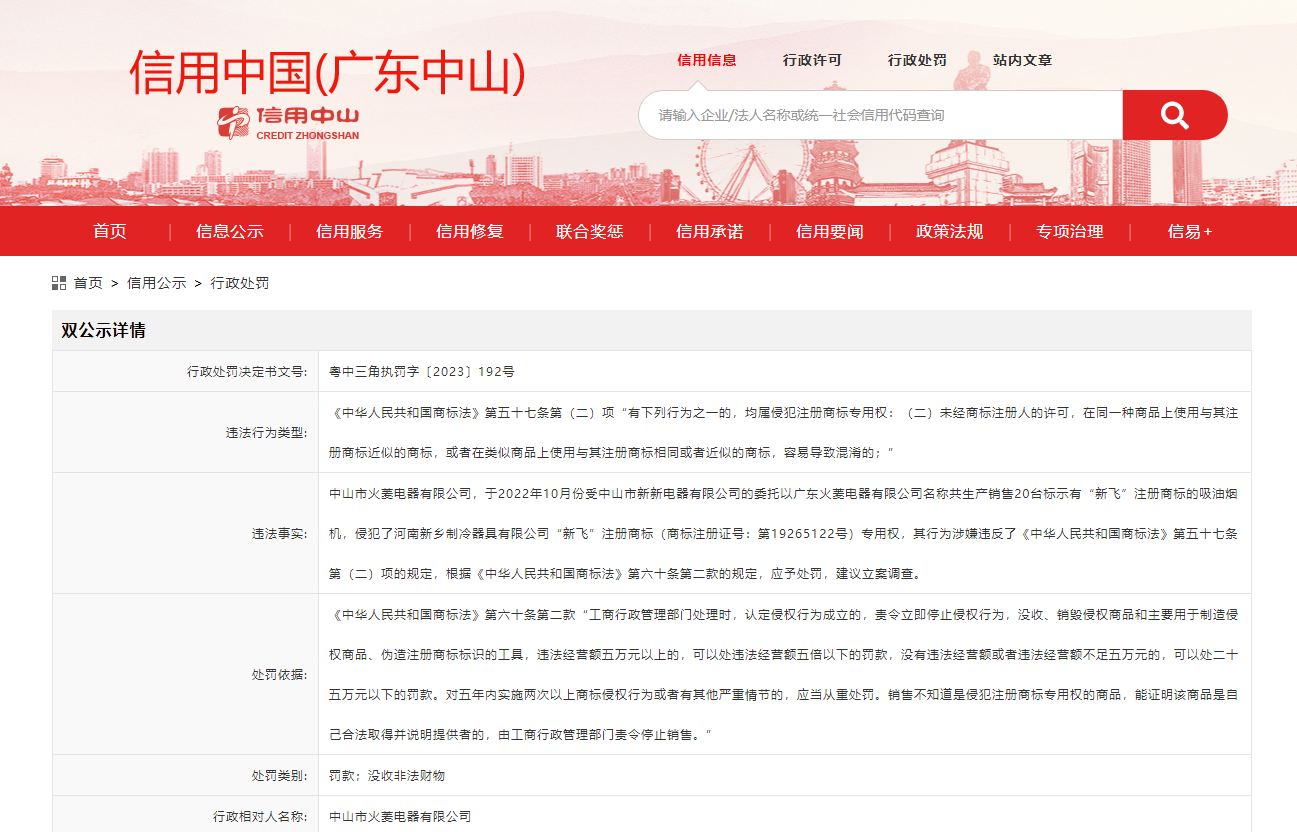This screenshot has height=832, width=1297.
Task: Open the 信用要闻 navigation menu
Action: (x=830, y=231)
